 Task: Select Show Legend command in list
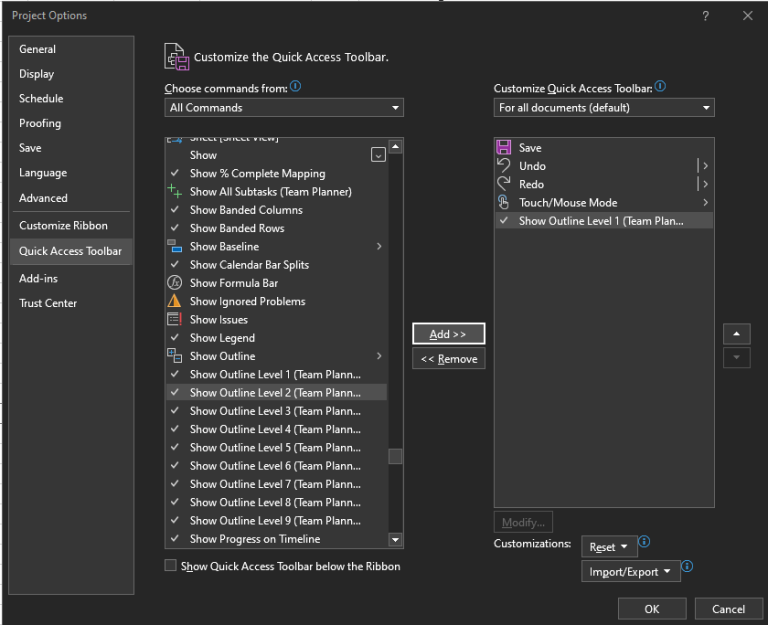(x=222, y=338)
